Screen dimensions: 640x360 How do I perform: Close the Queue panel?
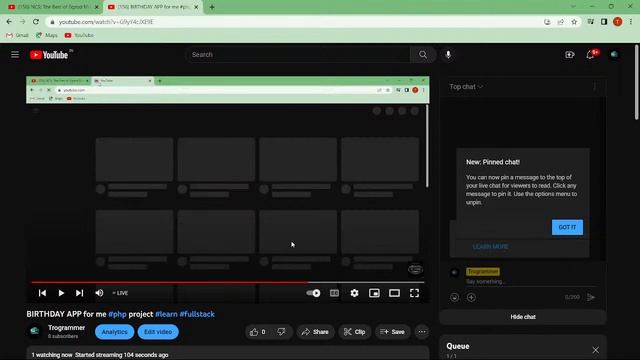coord(596,350)
